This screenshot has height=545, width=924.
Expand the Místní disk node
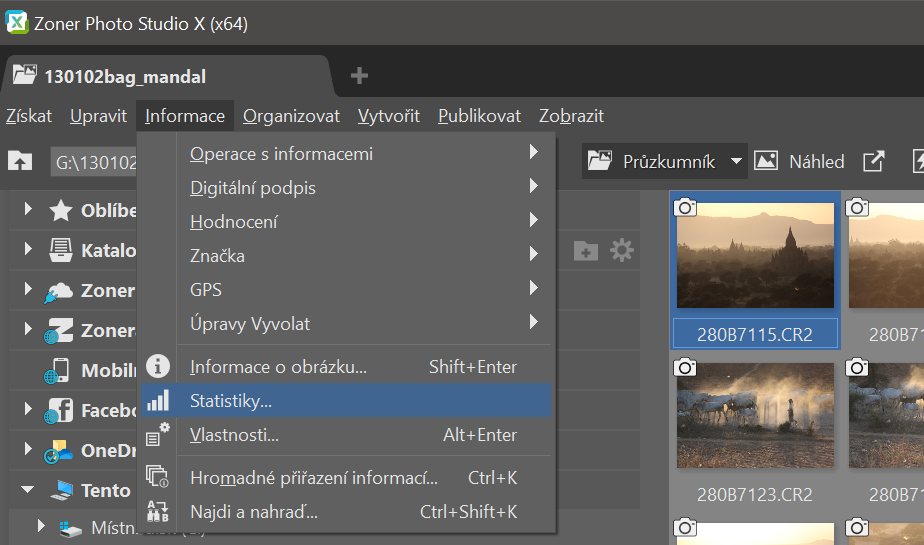click(x=40, y=526)
